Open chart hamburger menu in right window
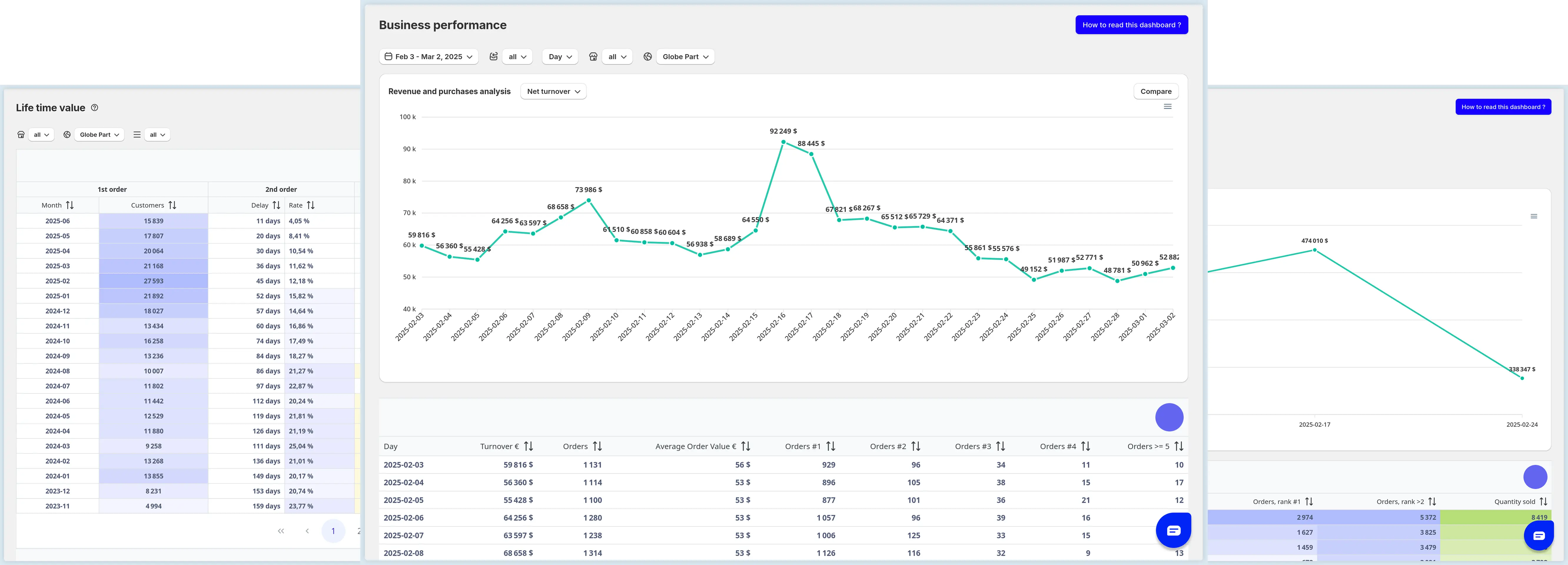Screen dimensions: 1568x565 click(x=1533, y=216)
